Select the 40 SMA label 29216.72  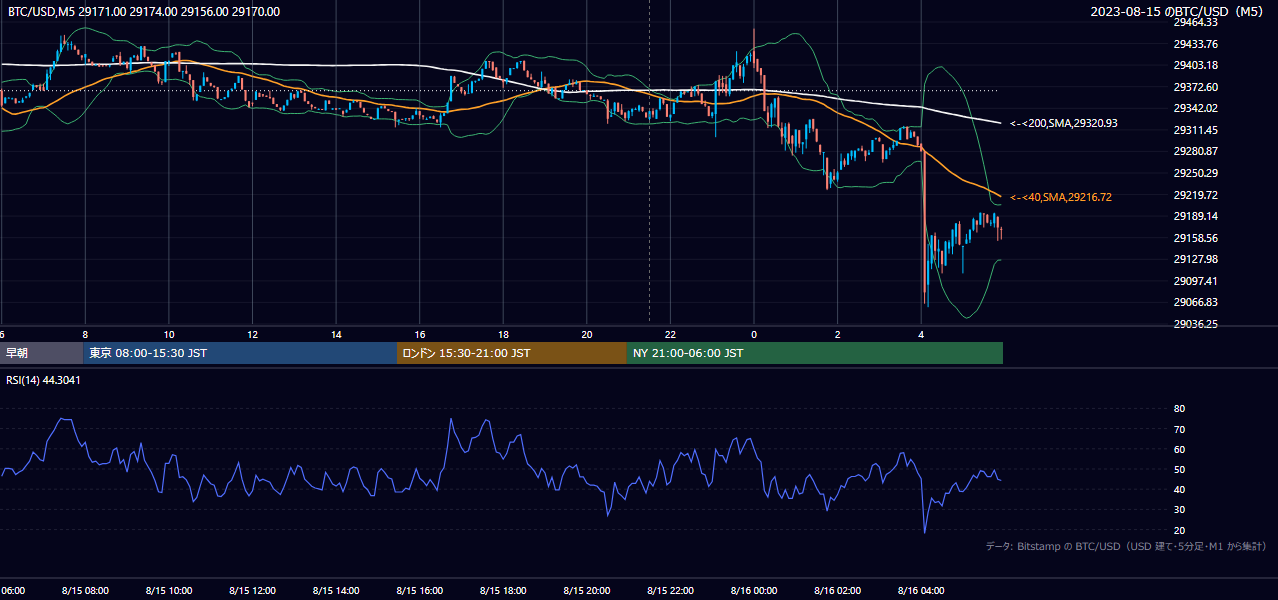pos(1061,198)
